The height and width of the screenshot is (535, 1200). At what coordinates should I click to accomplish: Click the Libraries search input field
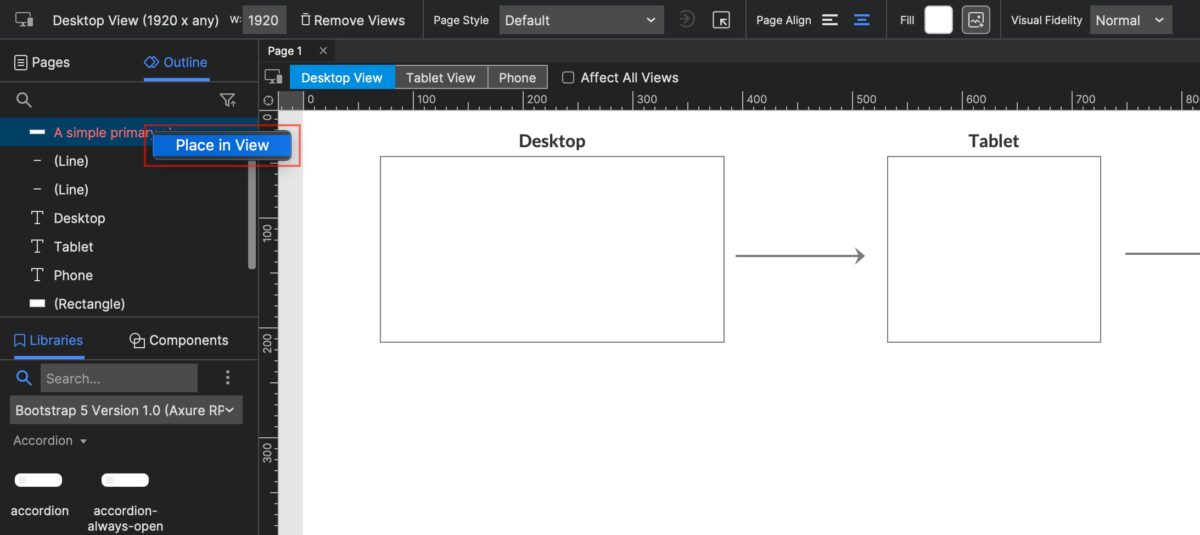coord(118,378)
